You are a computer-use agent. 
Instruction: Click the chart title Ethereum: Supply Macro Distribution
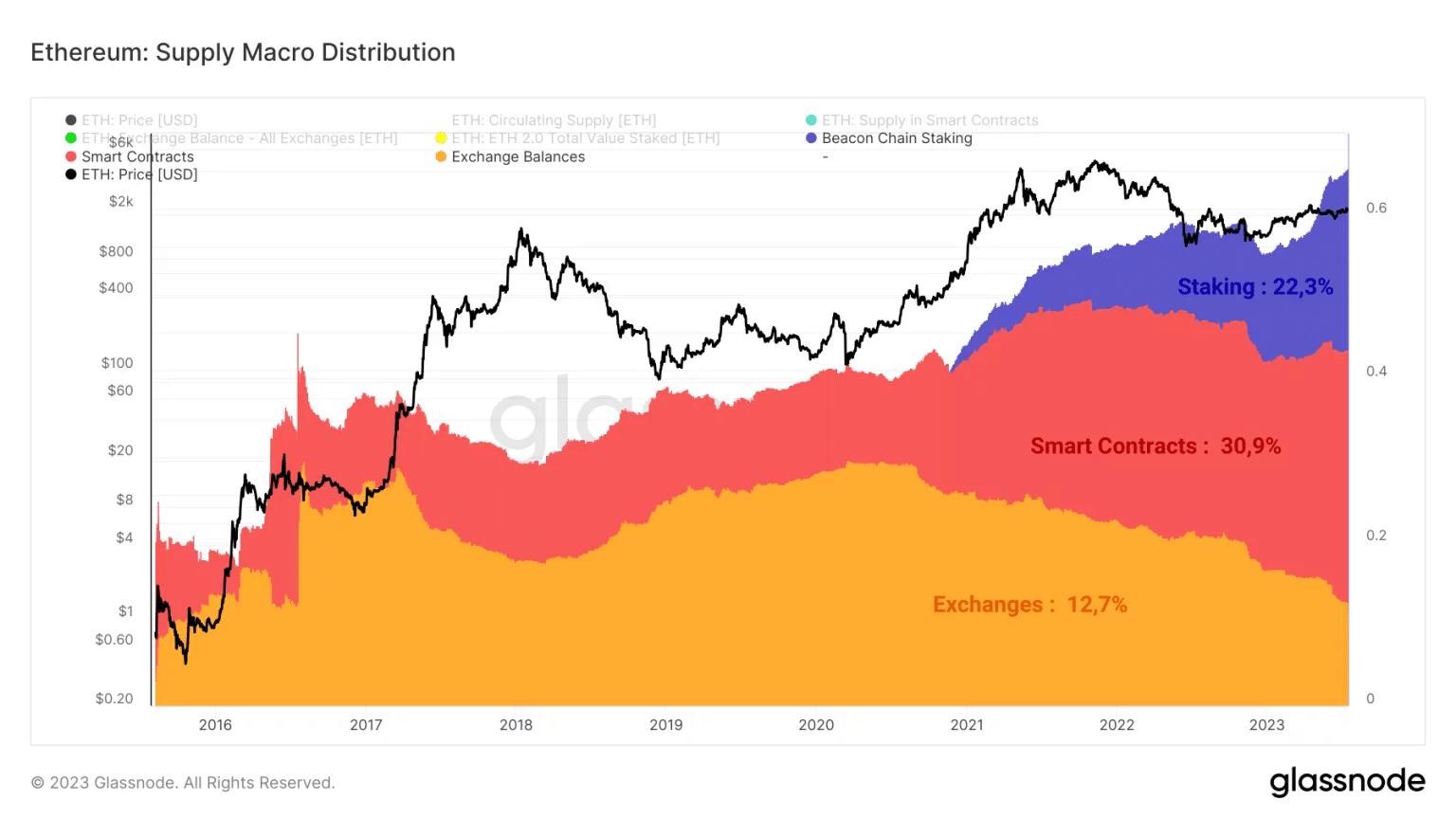[x=243, y=52]
